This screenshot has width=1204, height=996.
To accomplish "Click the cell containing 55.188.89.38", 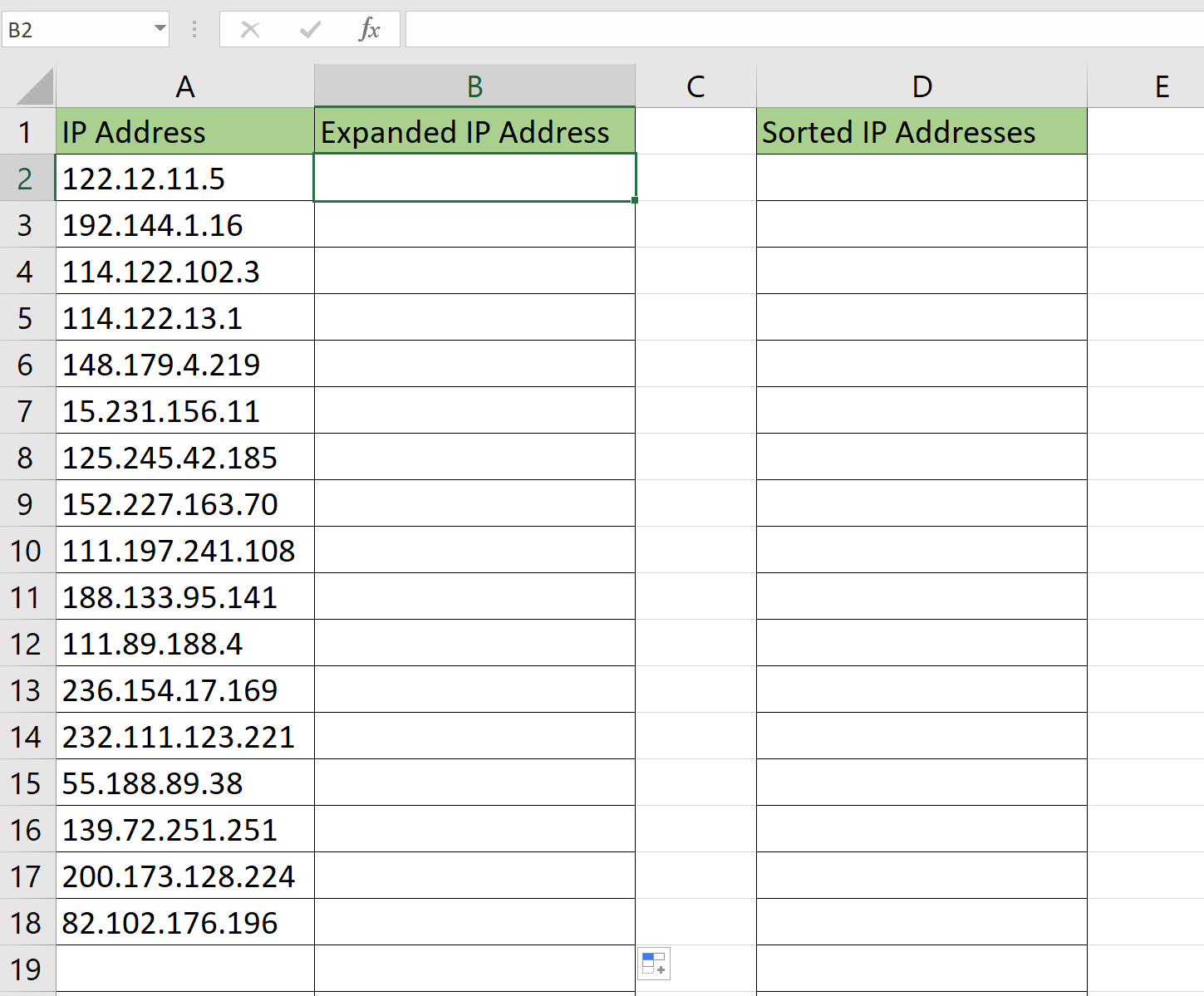I will click(184, 783).
